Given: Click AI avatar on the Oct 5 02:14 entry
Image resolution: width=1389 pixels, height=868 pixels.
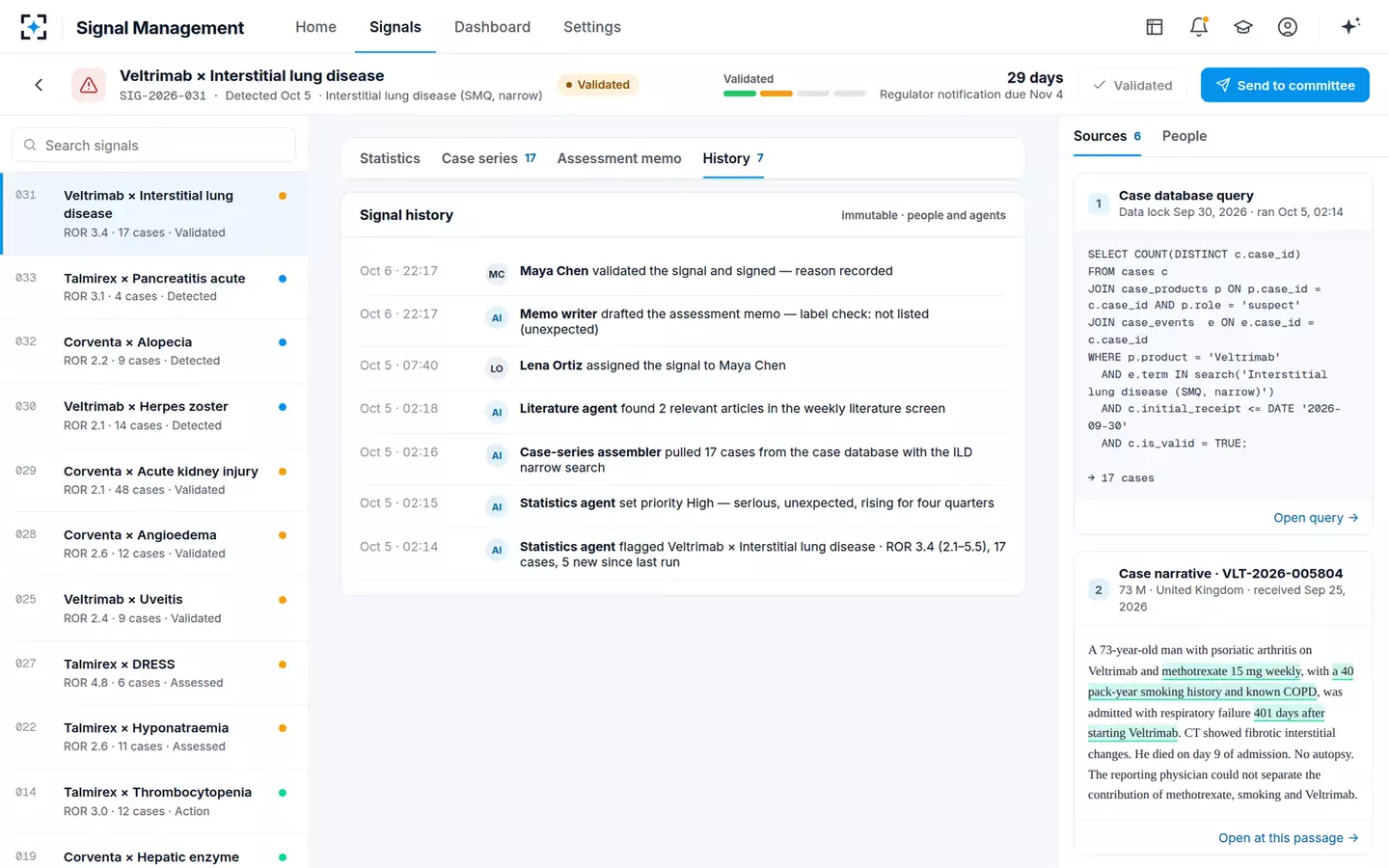Looking at the screenshot, I should click(497, 550).
